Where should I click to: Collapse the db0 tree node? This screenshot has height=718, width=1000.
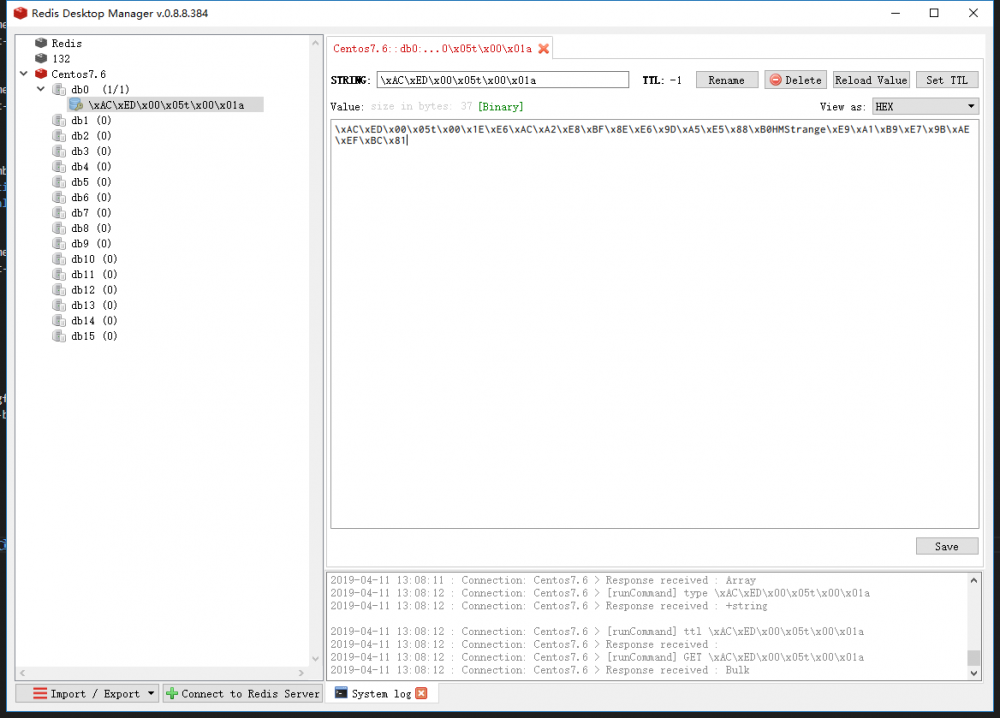[41, 89]
